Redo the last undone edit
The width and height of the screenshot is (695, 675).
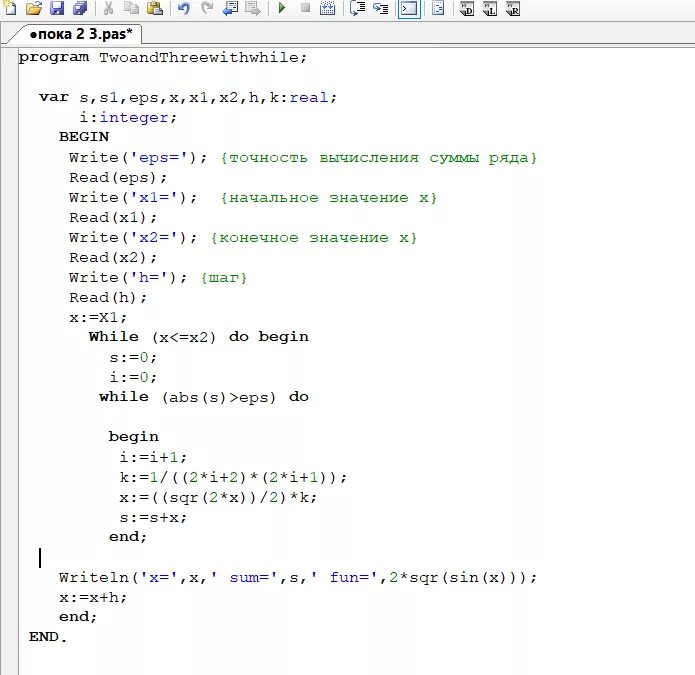[207, 8]
